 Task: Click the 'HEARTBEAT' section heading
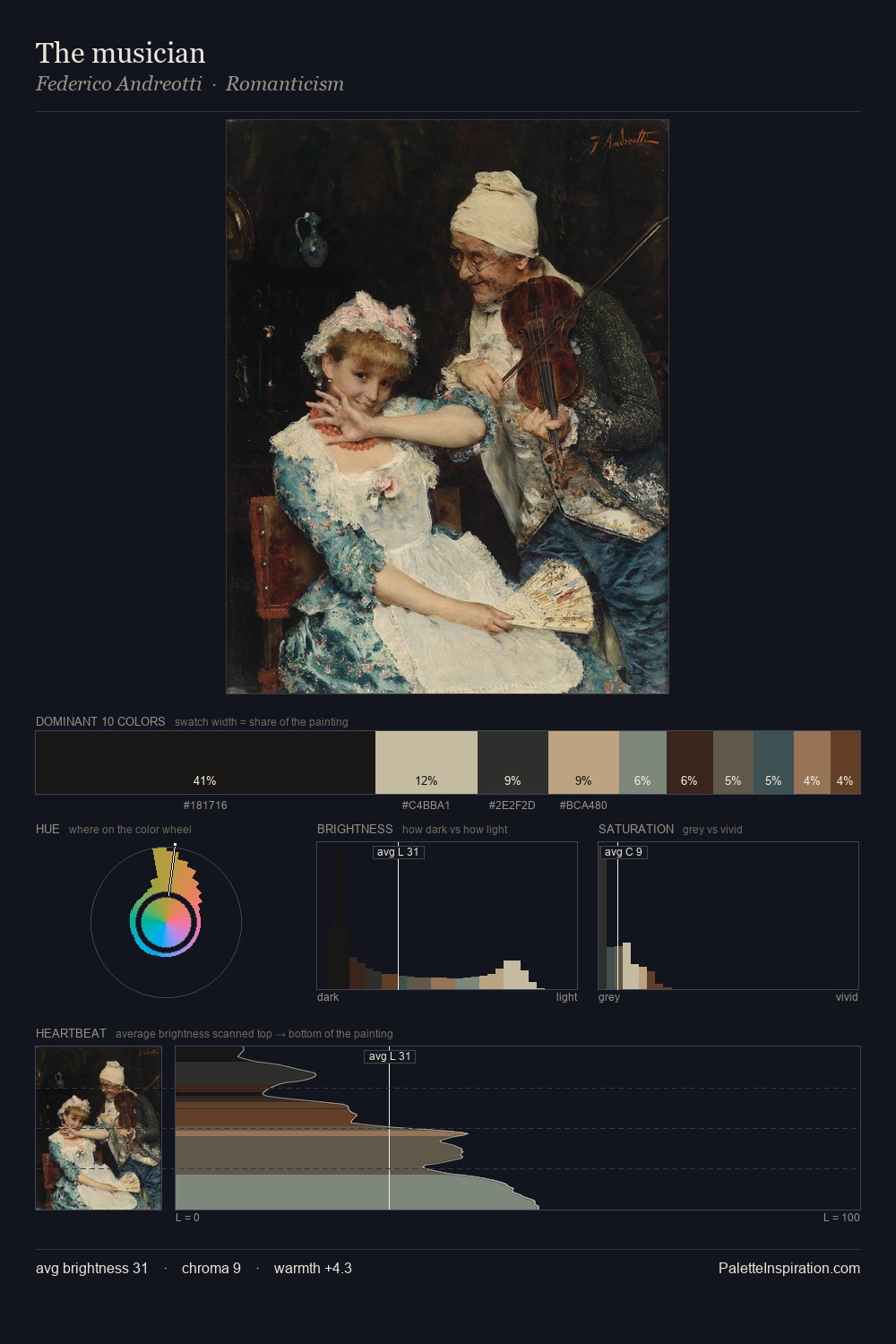coord(71,1033)
